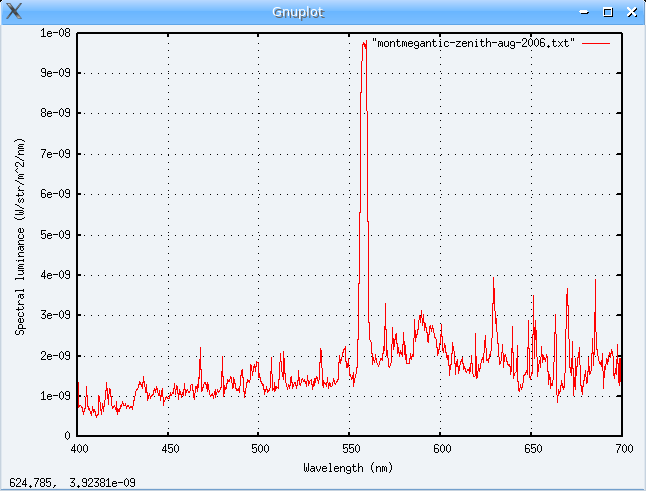This screenshot has width=646, height=491.
Task: Maximize the Gnuplot window
Action: [x=608, y=12]
